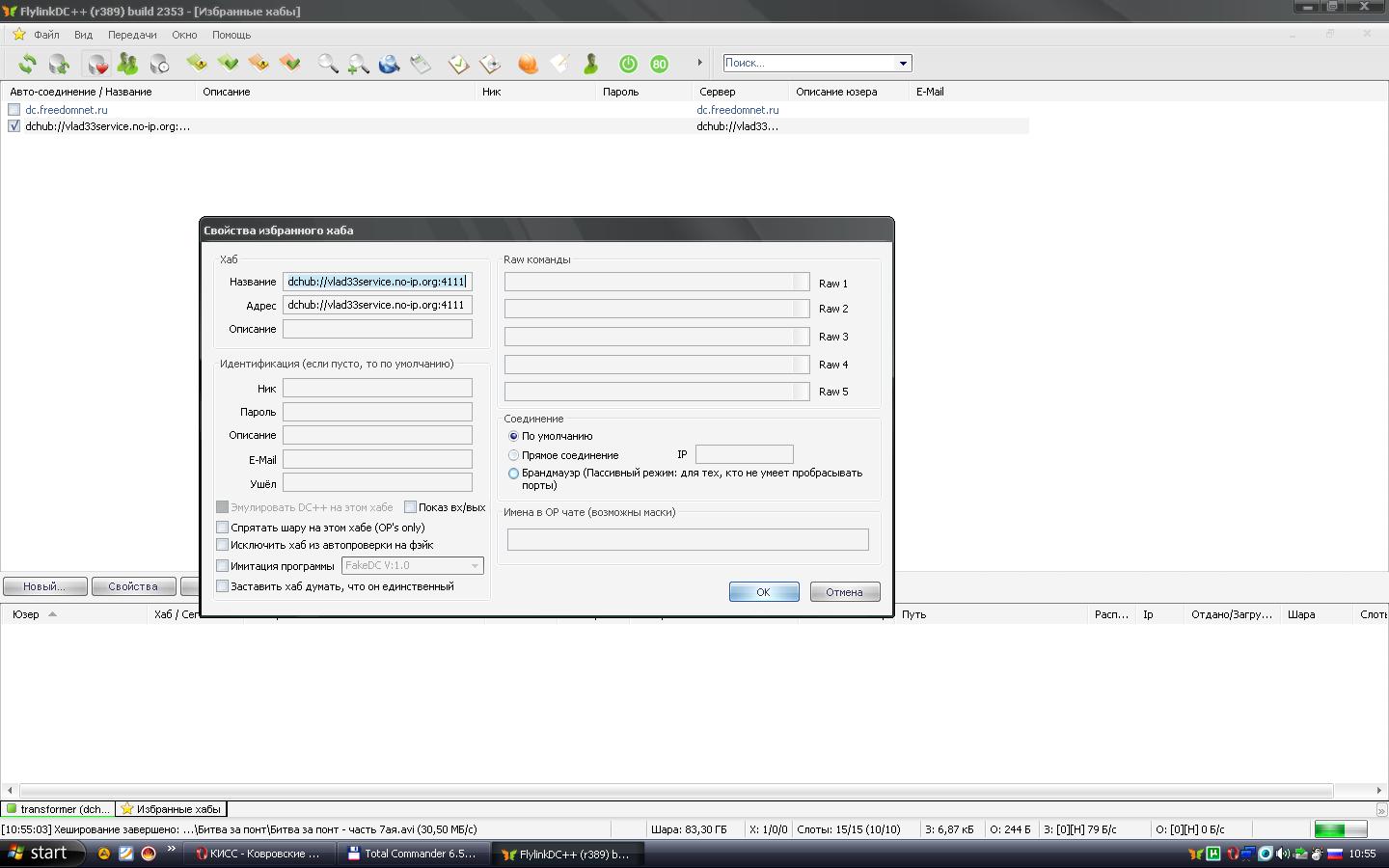
Task: Click the globe search spy icon
Action: coord(389,64)
